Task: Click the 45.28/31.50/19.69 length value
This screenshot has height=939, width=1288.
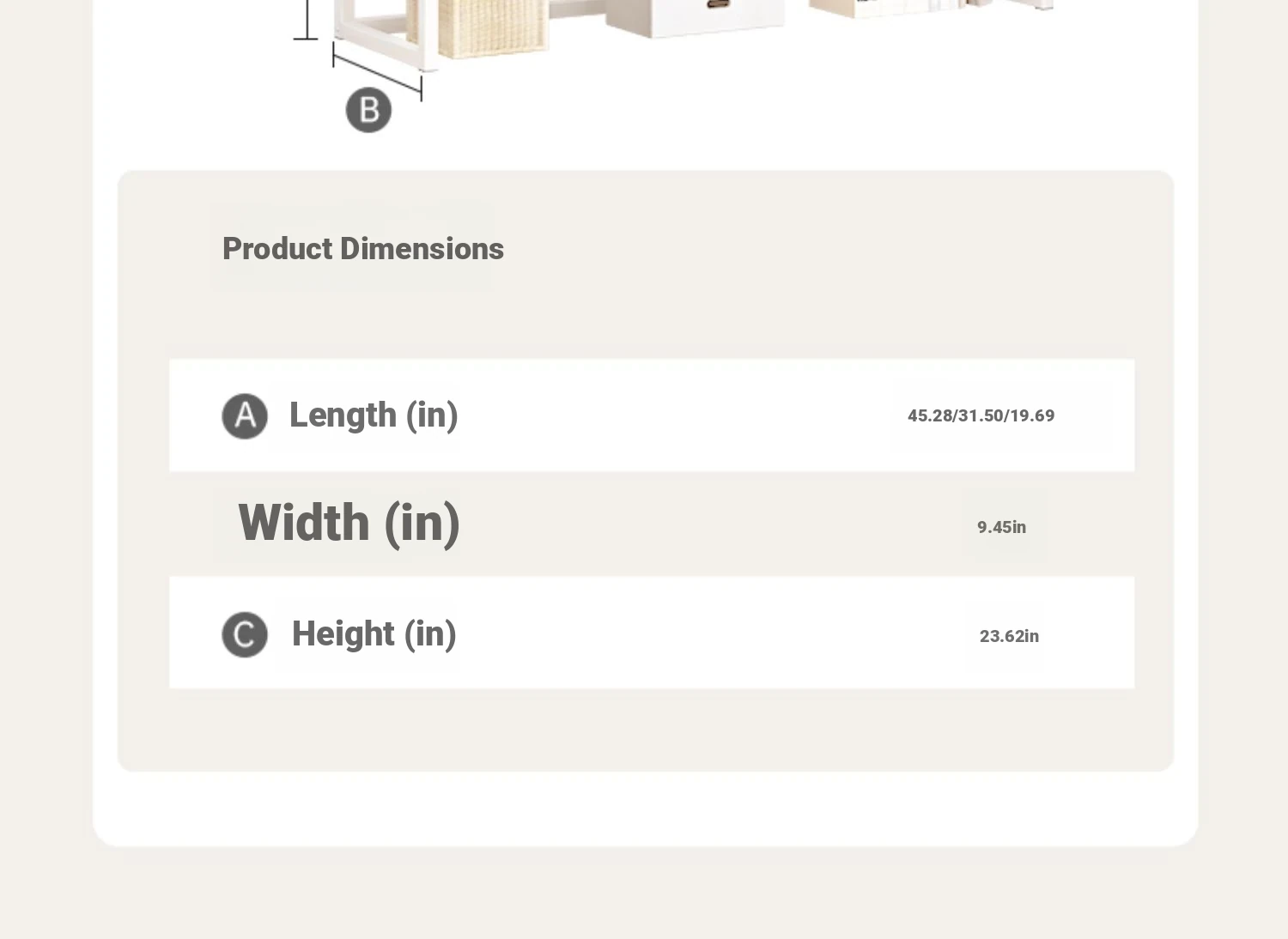Action: click(x=981, y=416)
